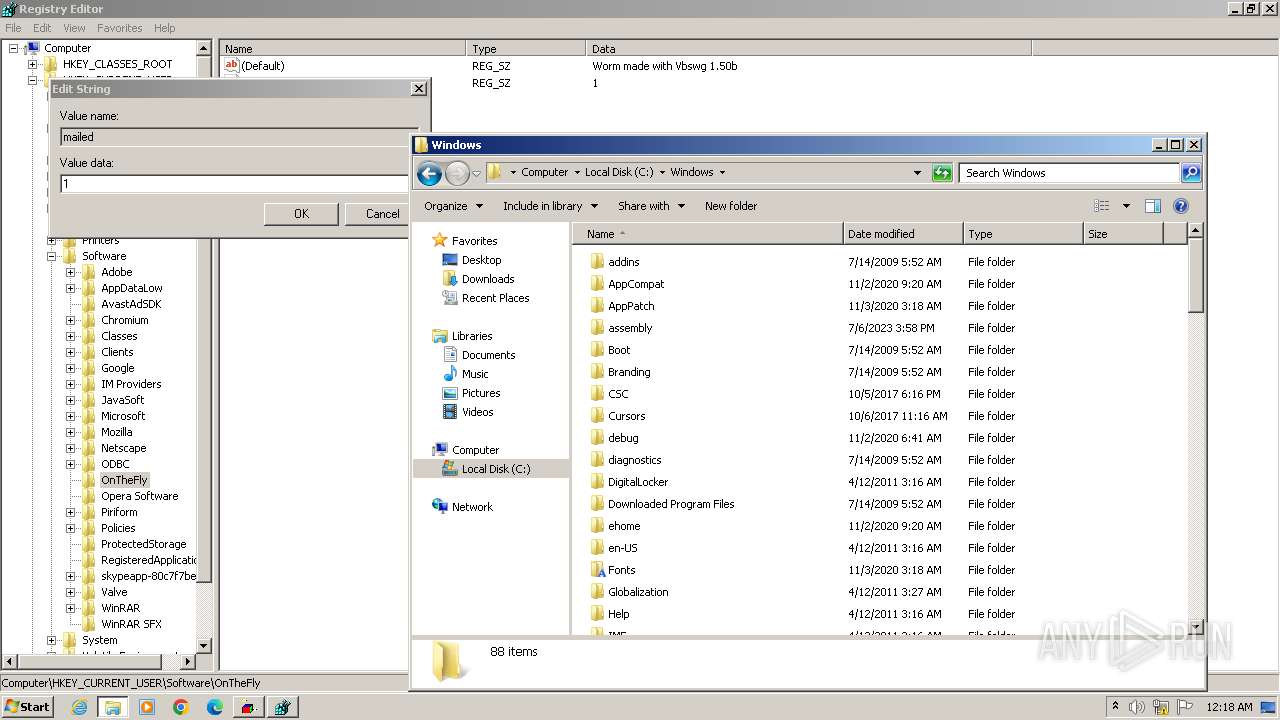Select the Fonts folder
This screenshot has width=1280, height=720.
[x=621, y=570]
